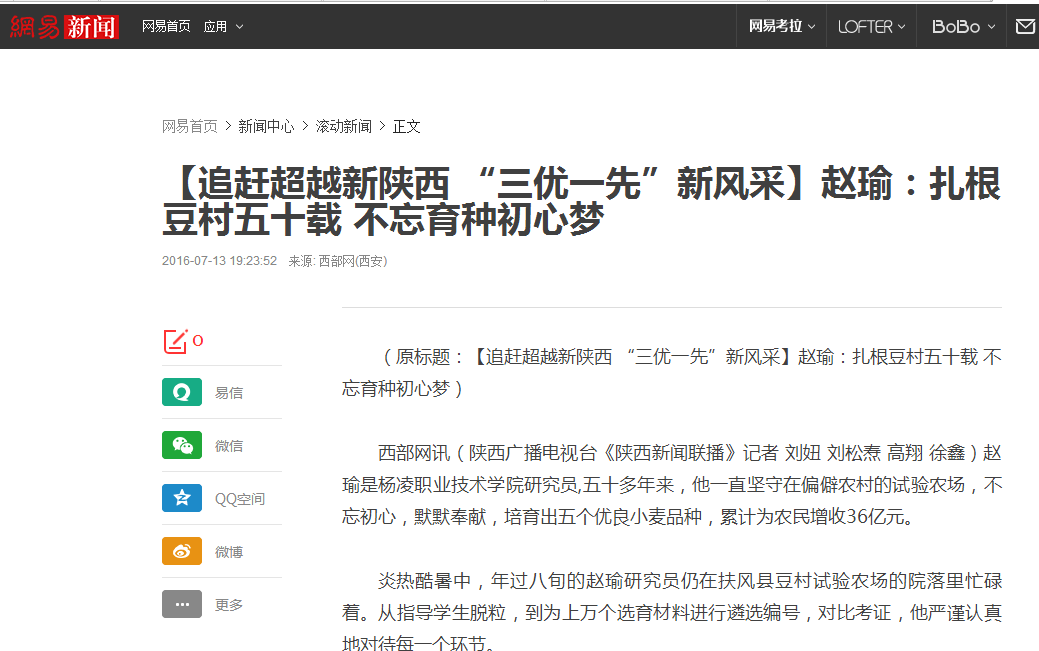The width and height of the screenshot is (1039, 651).
Task: Open 新闻中心 breadcrumb link
Action: (x=266, y=127)
